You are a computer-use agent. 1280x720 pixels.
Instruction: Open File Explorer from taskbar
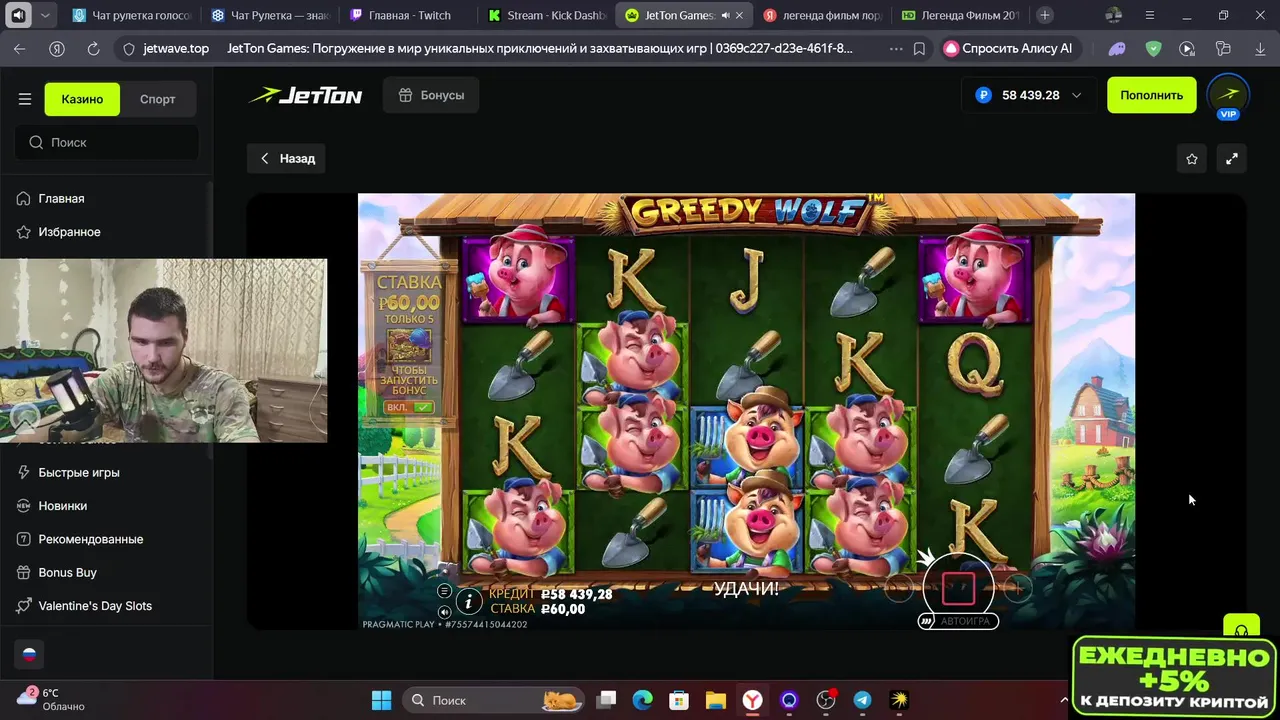click(x=715, y=700)
